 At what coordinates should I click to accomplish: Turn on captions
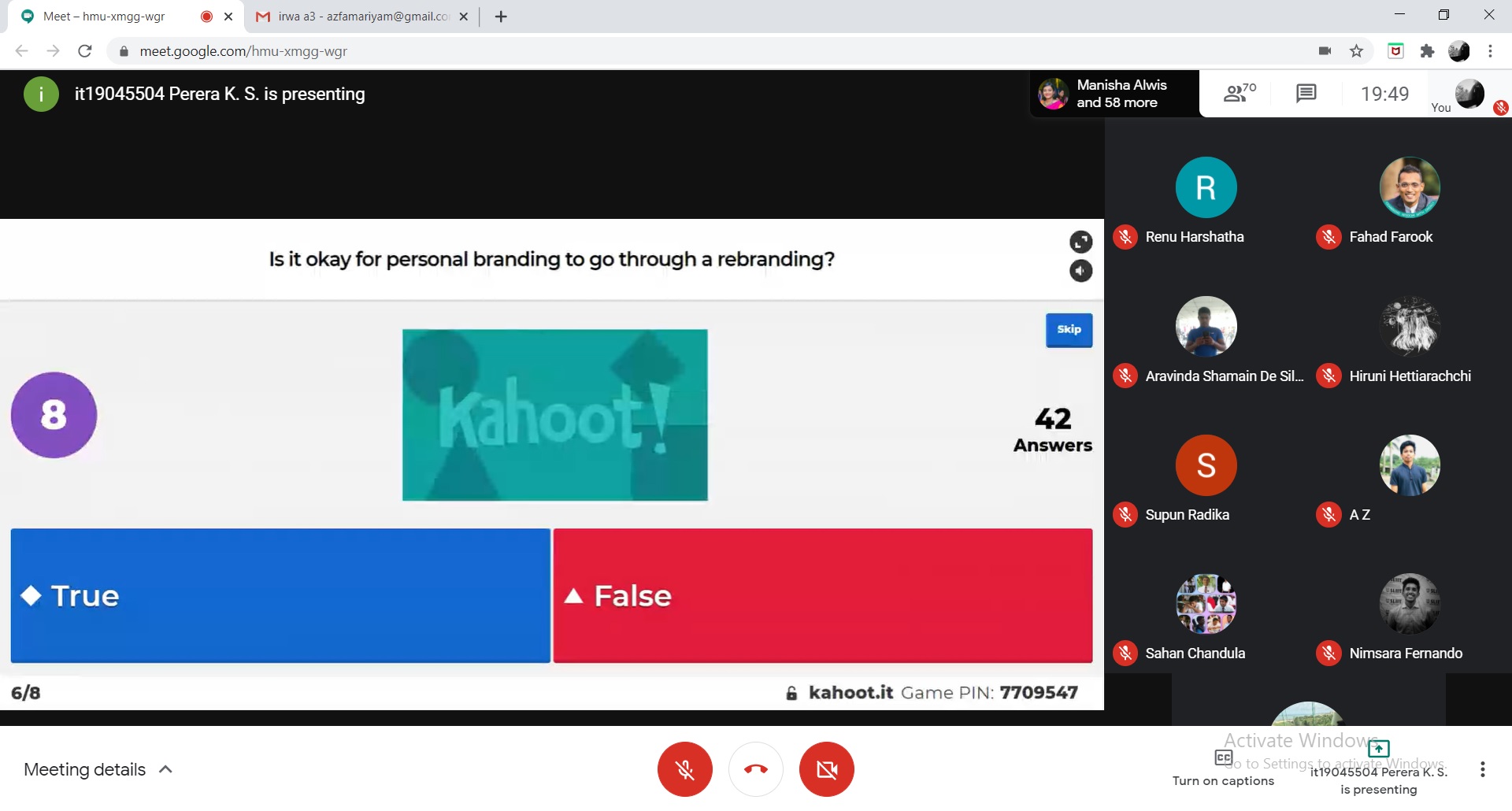click(x=1223, y=768)
